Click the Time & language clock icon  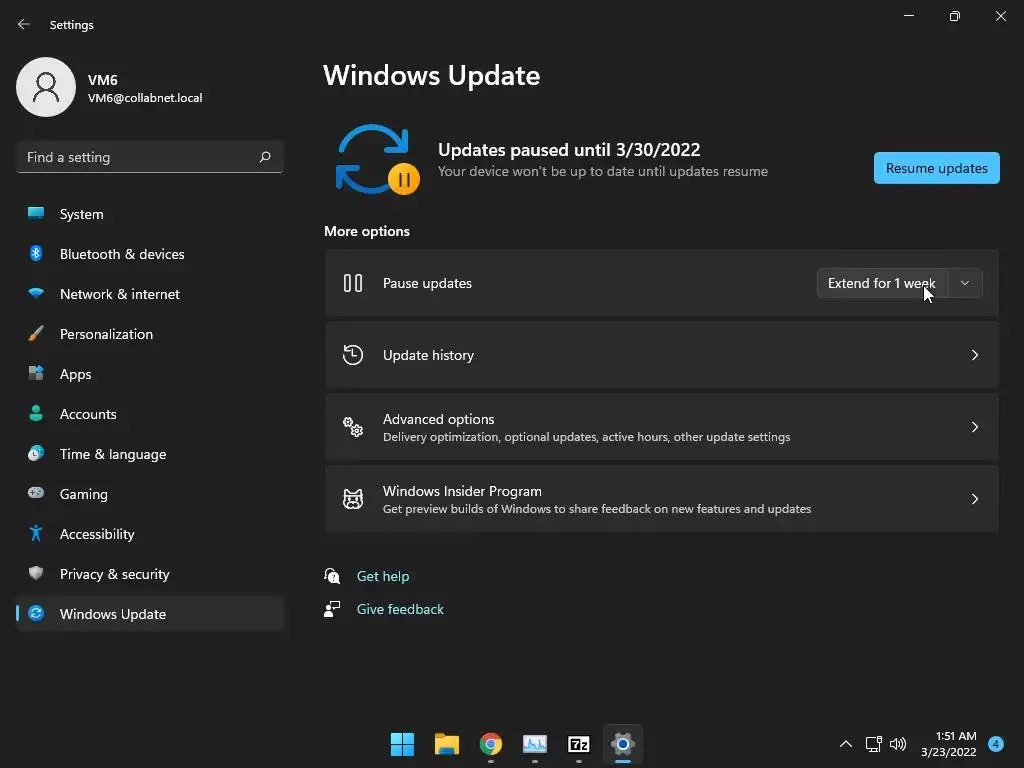[36, 453]
